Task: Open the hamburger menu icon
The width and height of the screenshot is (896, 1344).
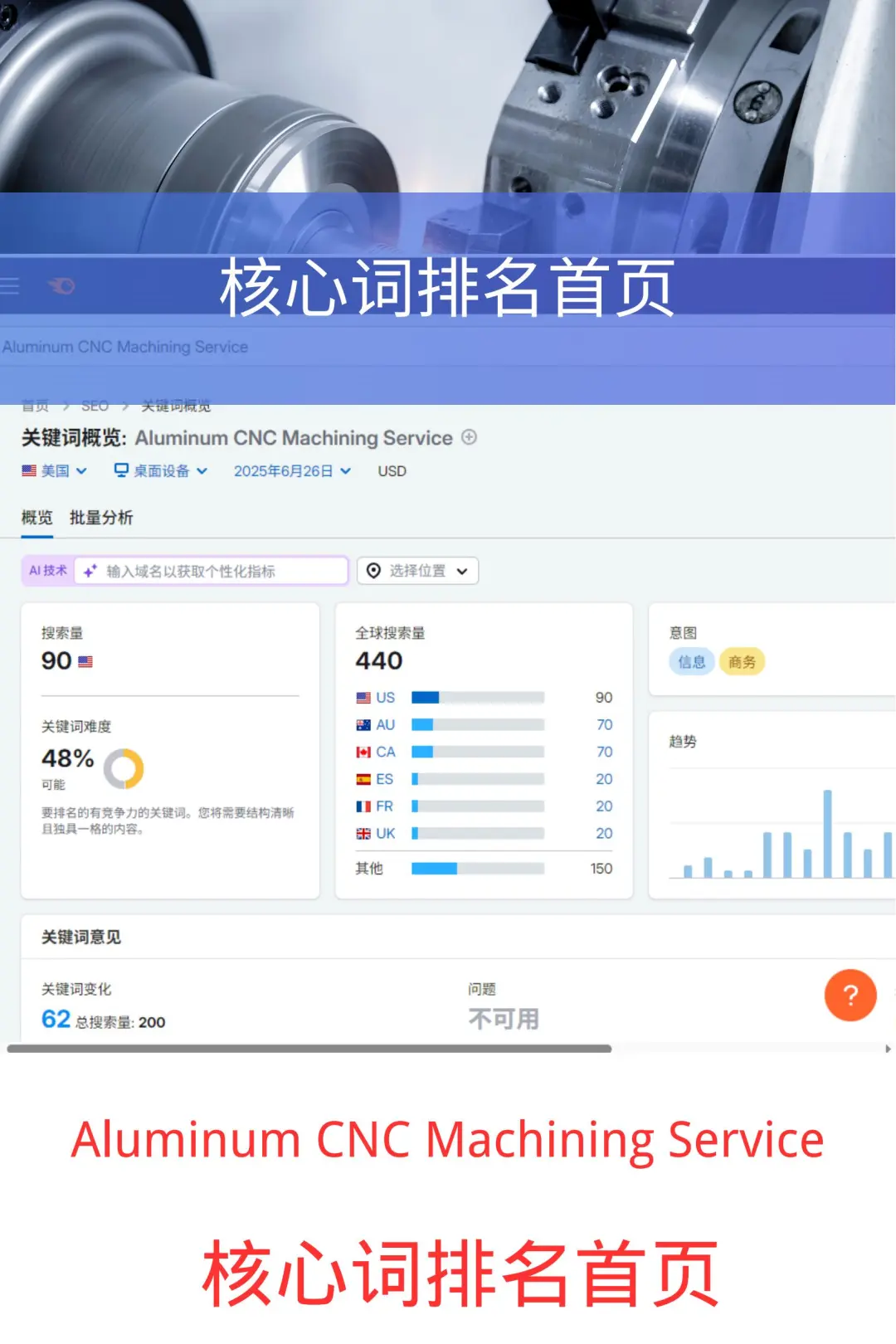Action: 9,286
